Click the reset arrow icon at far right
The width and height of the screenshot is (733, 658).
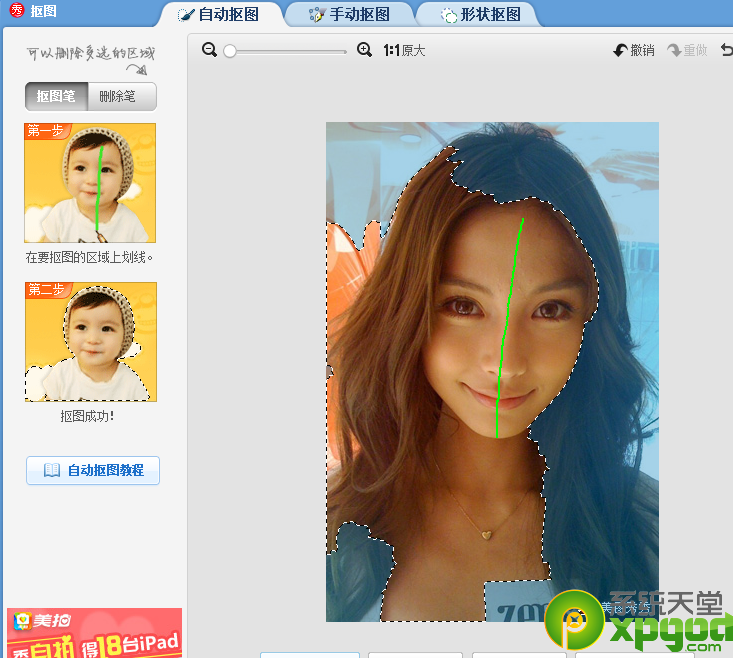(x=727, y=50)
